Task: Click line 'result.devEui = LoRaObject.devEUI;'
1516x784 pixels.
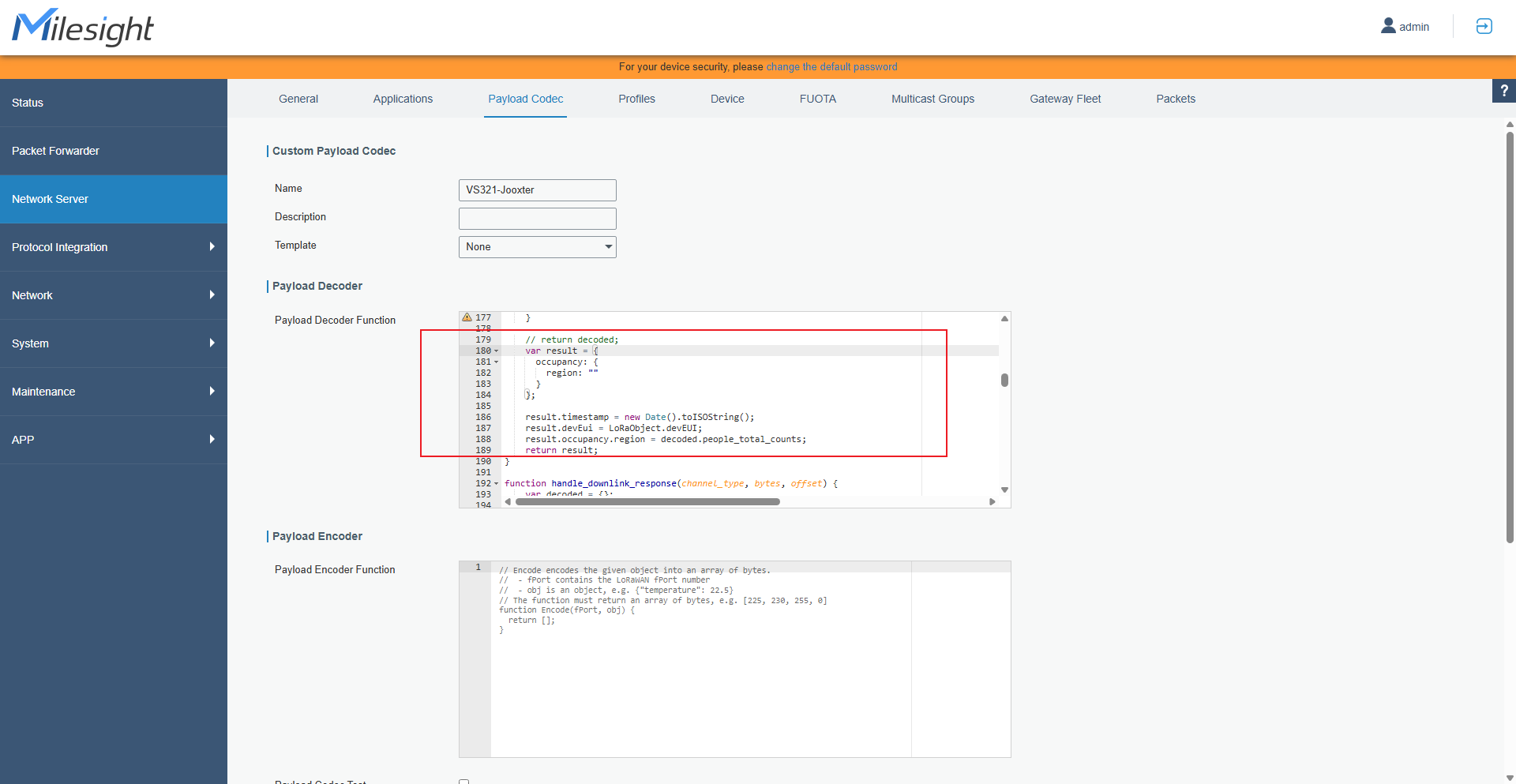Action: [x=614, y=428]
